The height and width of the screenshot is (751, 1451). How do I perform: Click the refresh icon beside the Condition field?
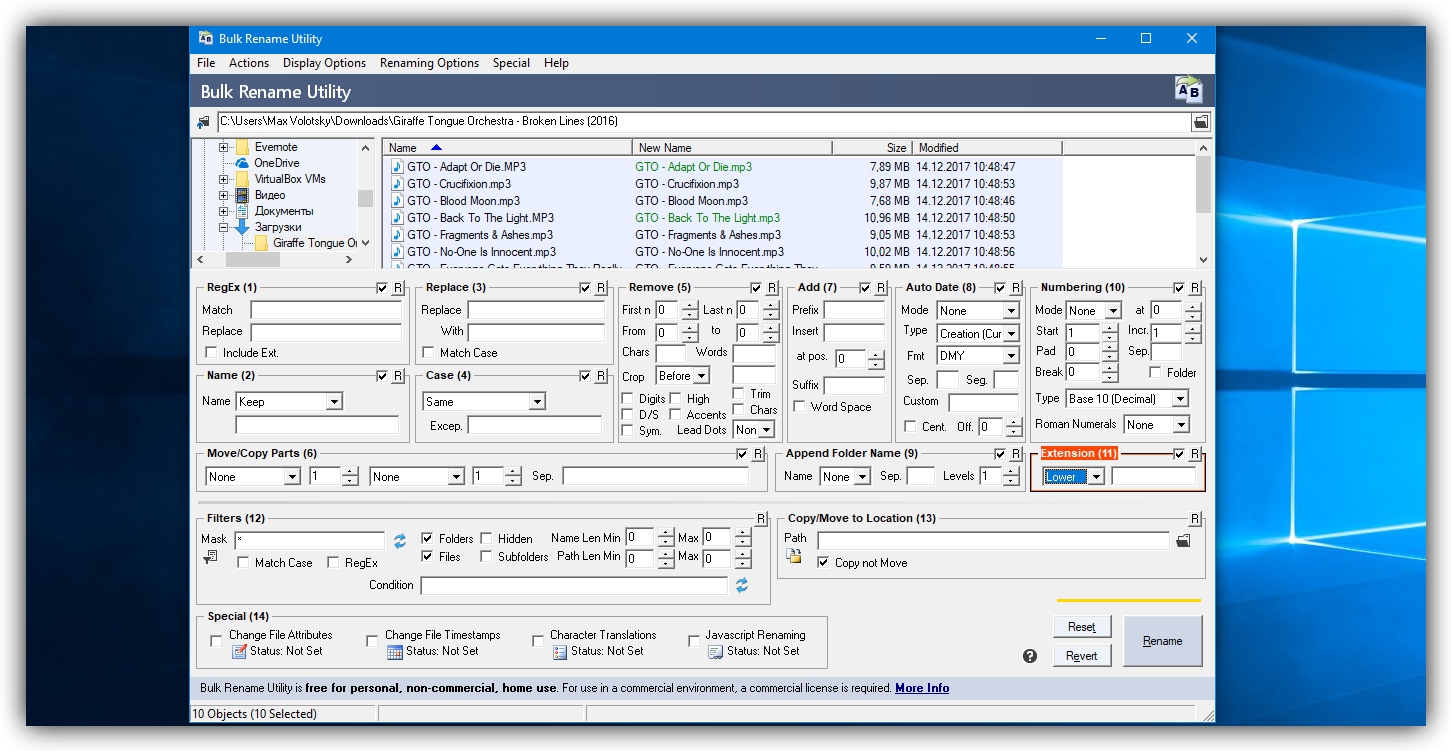(742, 586)
